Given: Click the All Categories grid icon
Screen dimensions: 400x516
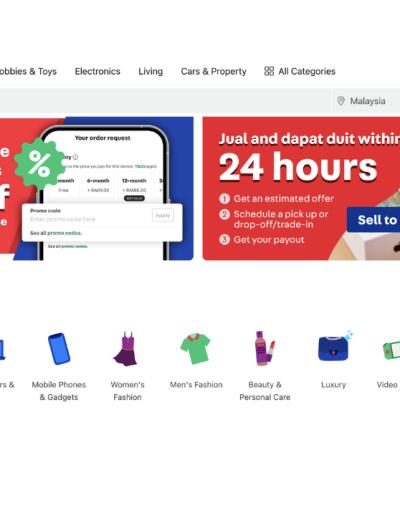Looking at the screenshot, I should point(269,71).
